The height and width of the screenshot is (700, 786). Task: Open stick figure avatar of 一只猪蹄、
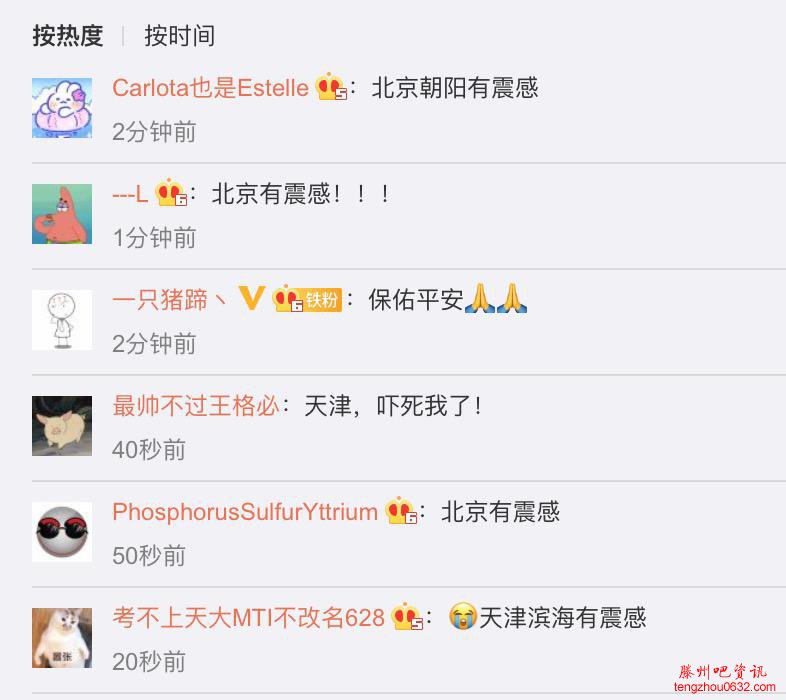[62, 320]
